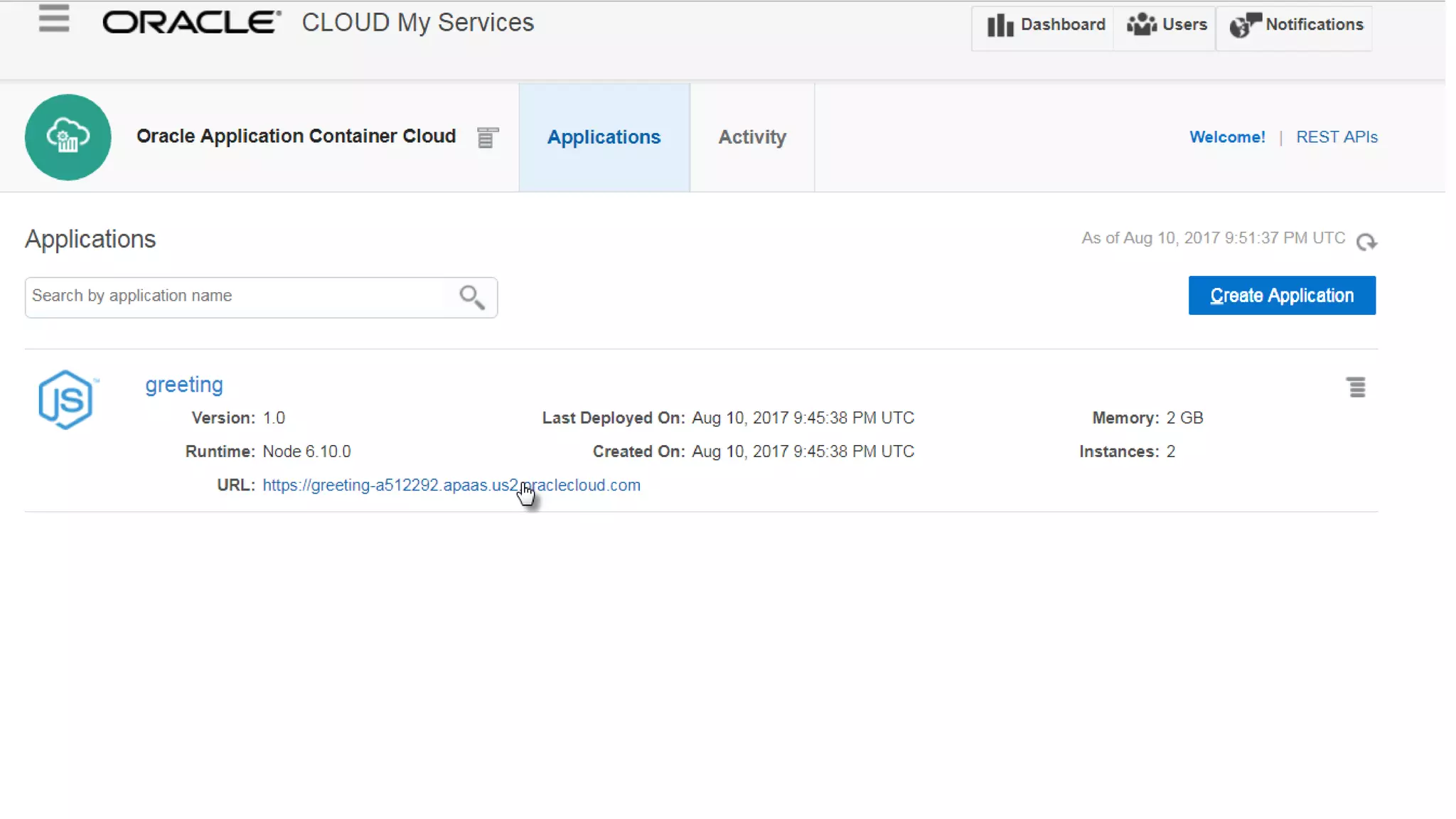
Task: Click the search magnifier icon
Action: (x=471, y=297)
